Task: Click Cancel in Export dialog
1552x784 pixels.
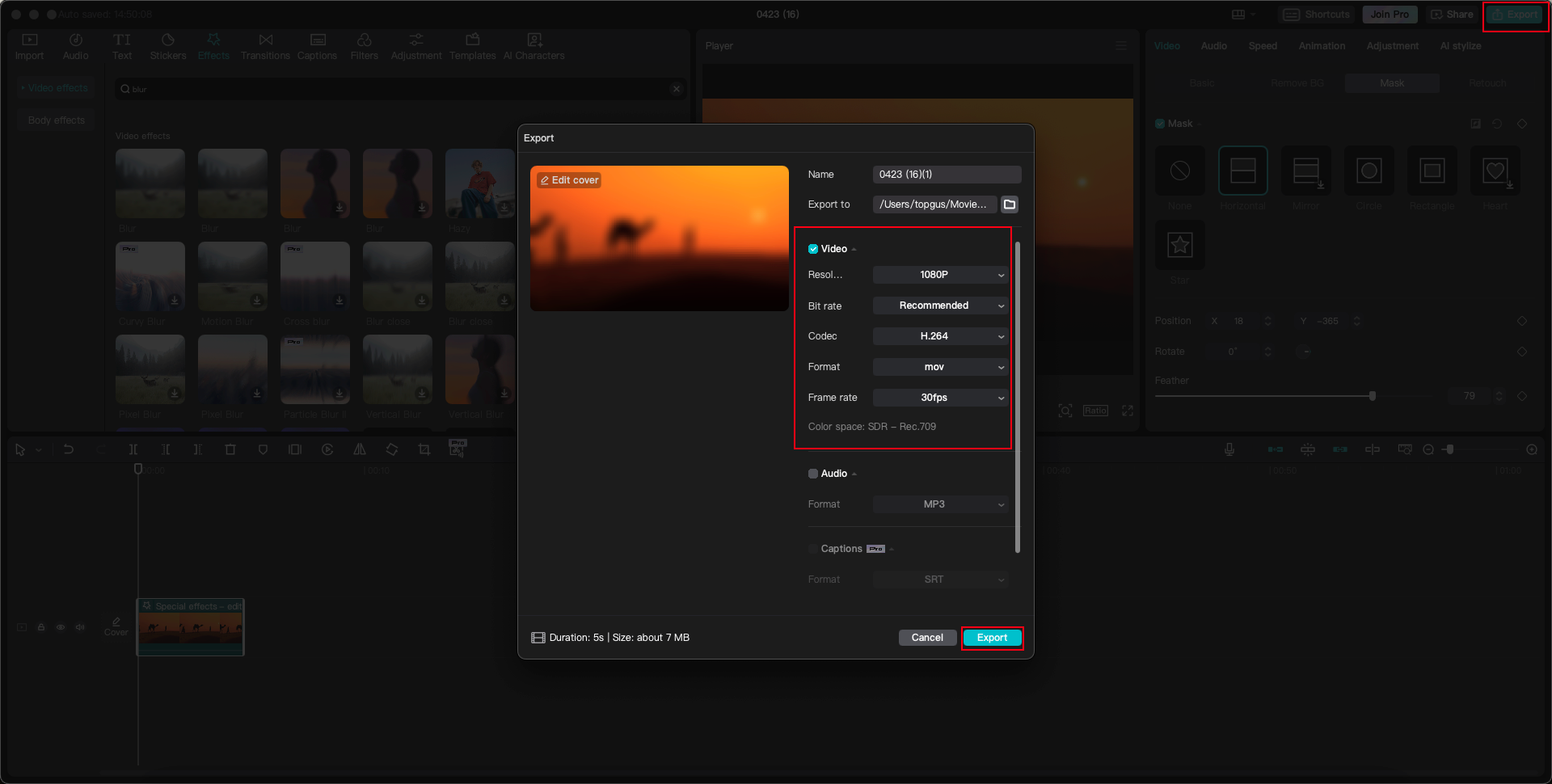Action: pos(927,638)
